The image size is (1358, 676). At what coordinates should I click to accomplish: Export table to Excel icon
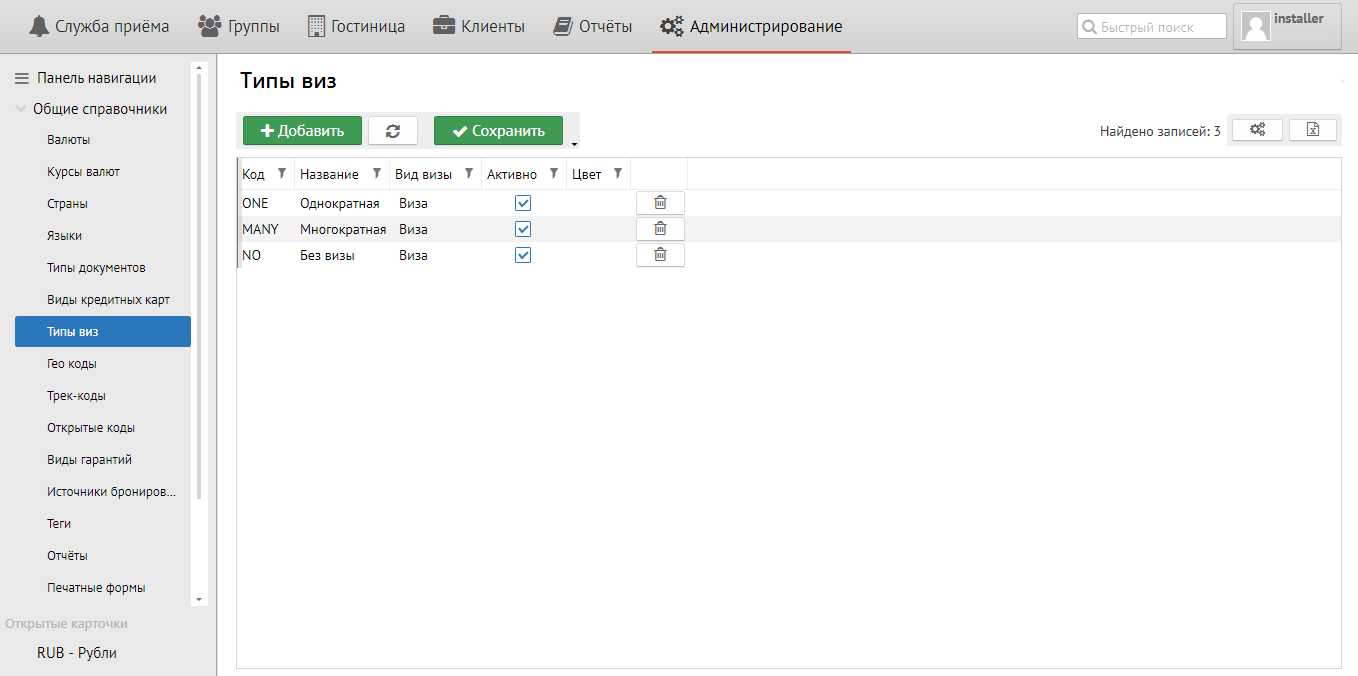1313,130
